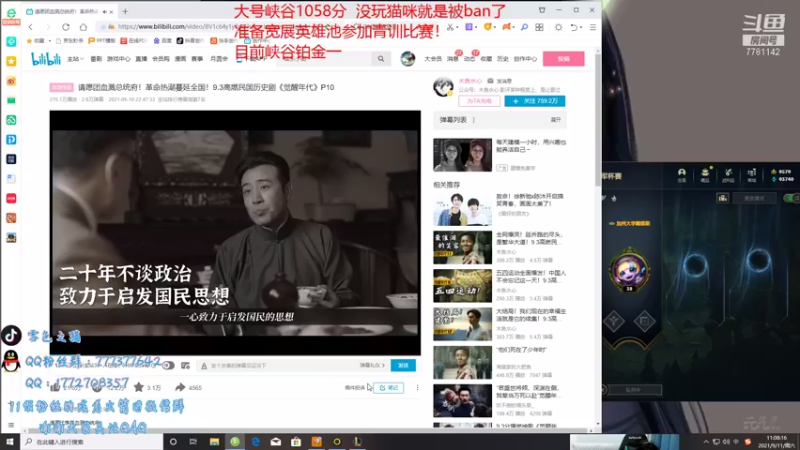The image size is (800, 450).
Task: Click the browser undo arrow icon
Action: tap(574, 27)
